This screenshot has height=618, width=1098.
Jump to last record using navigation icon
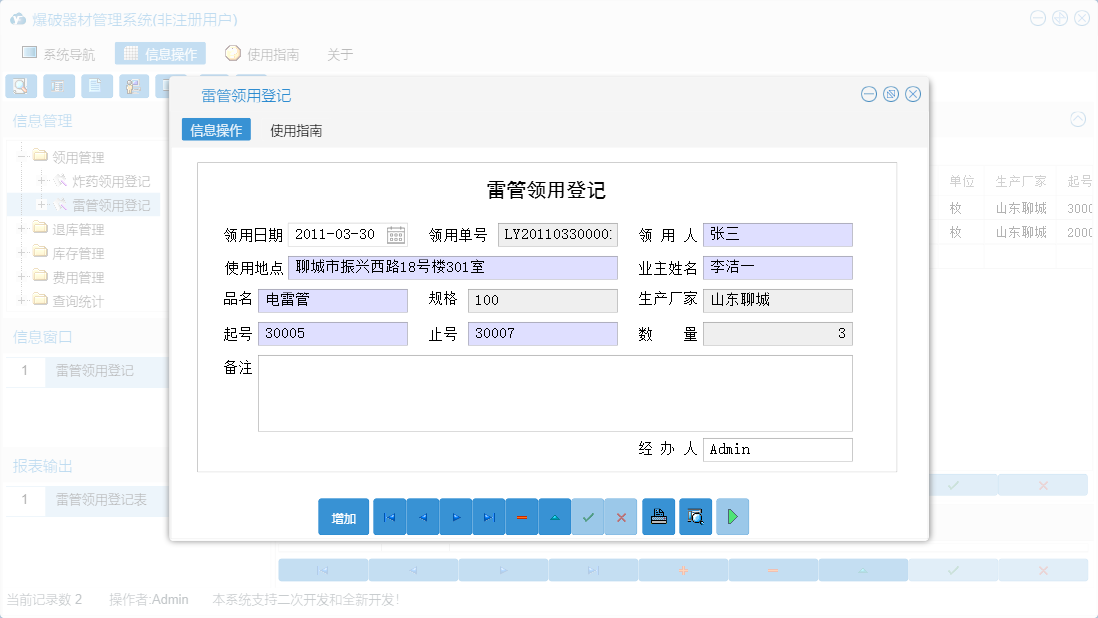tap(488, 516)
